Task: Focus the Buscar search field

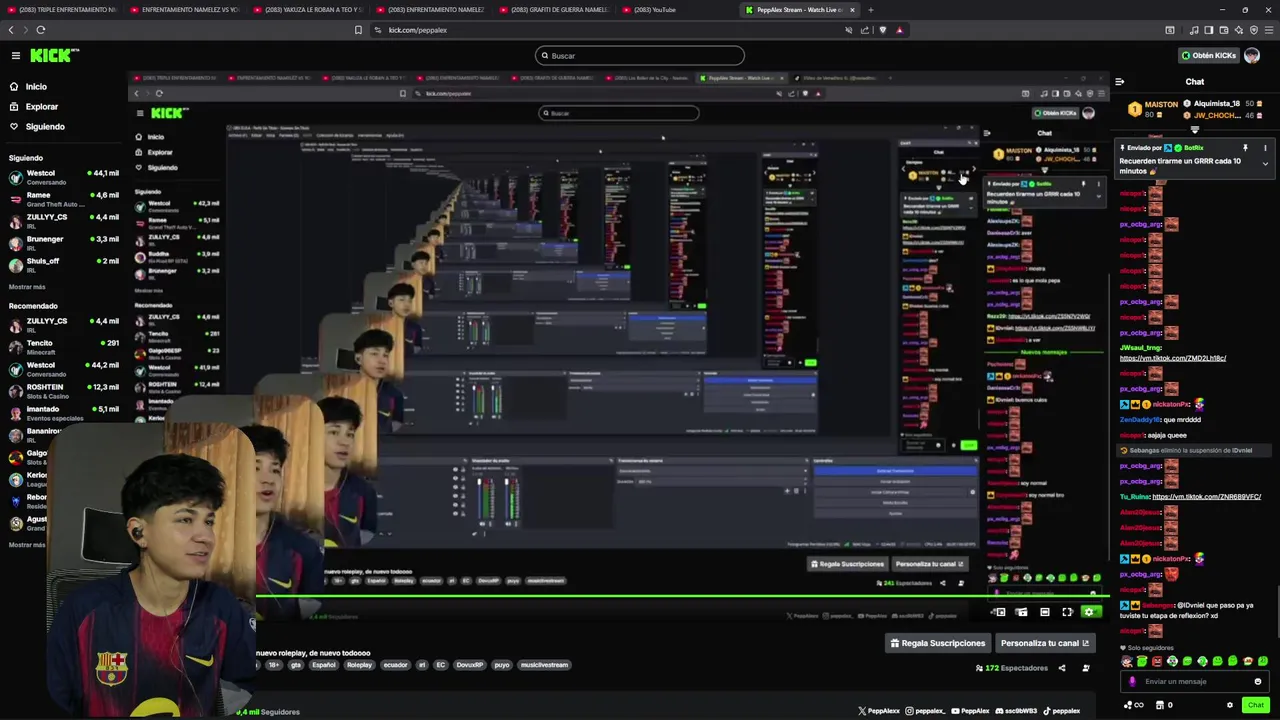Action: coord(640,56)
